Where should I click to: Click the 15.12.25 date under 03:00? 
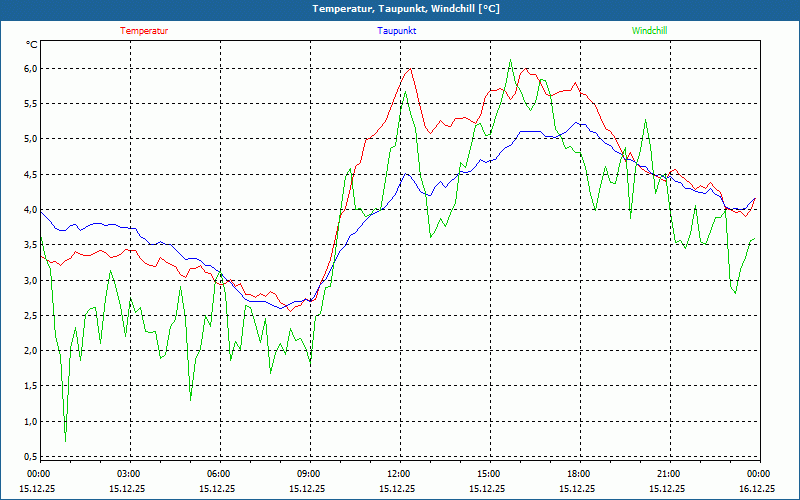127,488
